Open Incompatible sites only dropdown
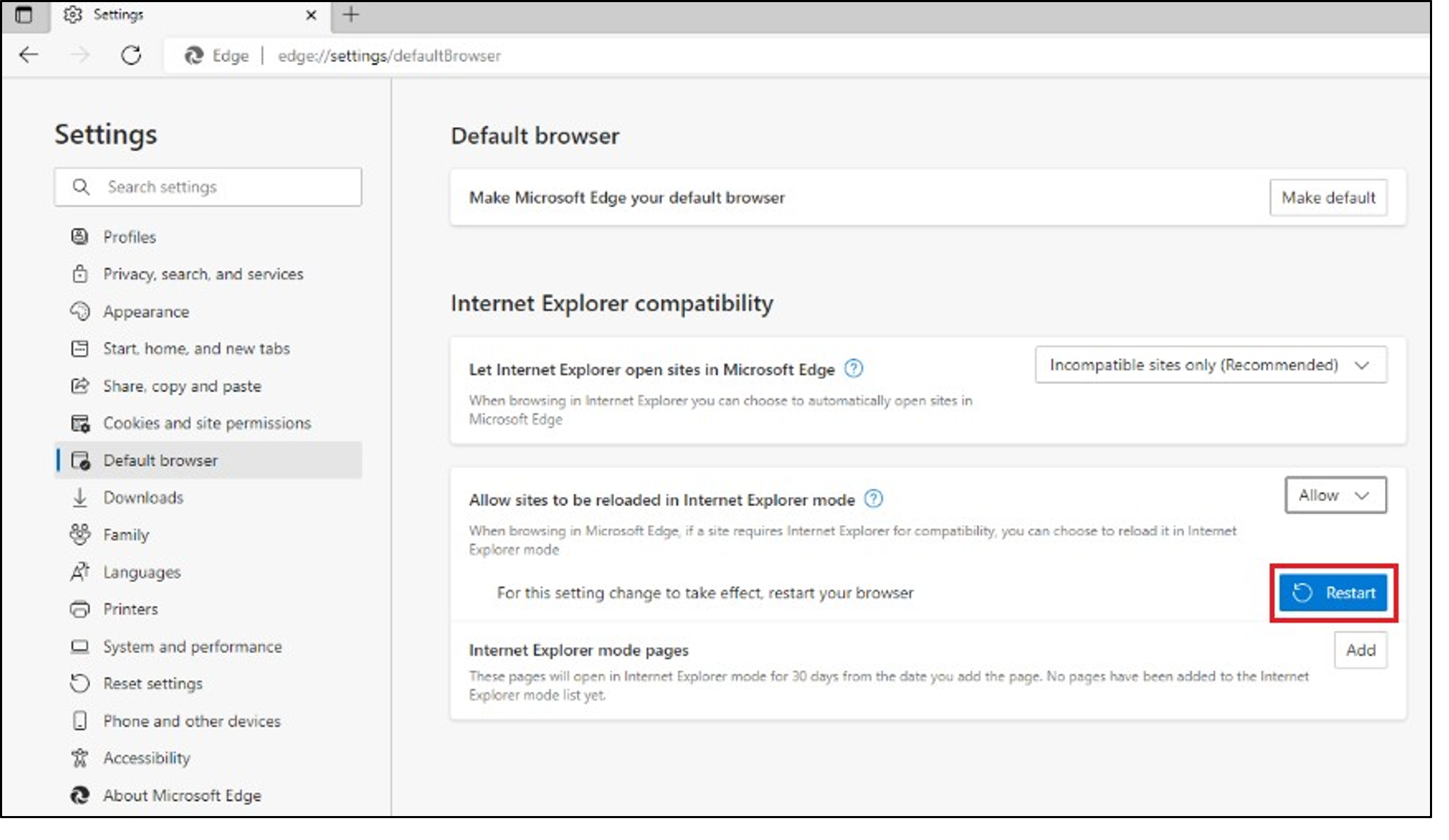 point(1211,364)
